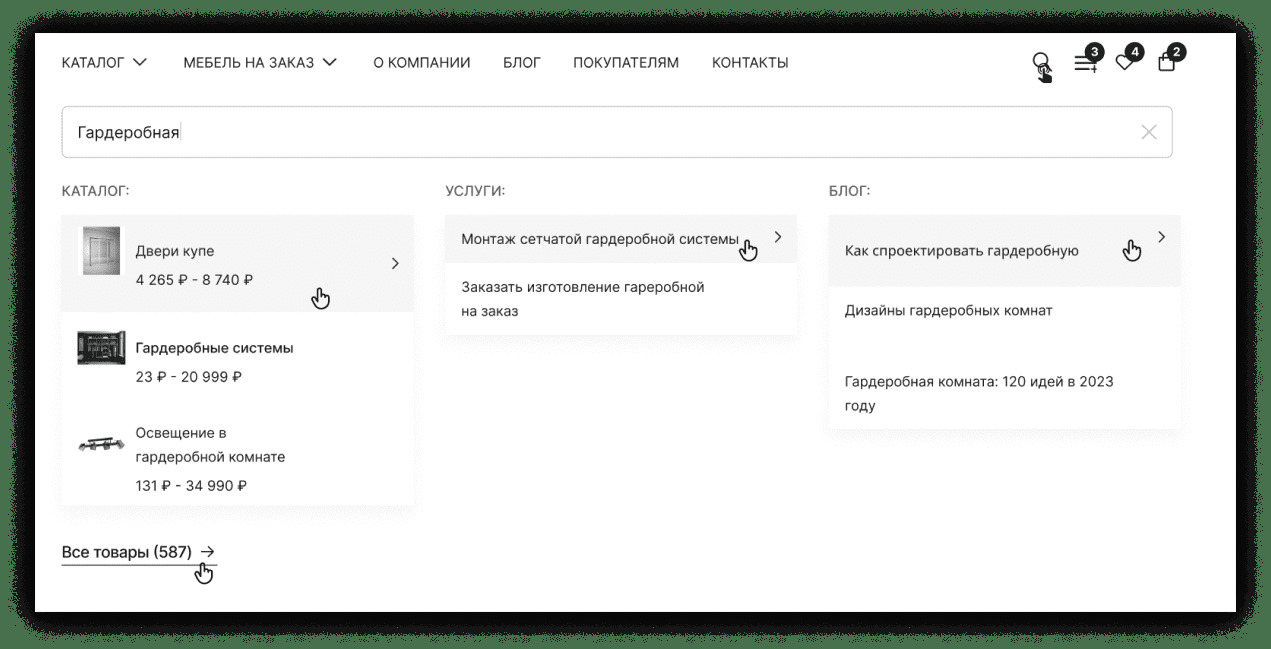Click the search magnifier icon
The height and width of the screenshot is (649, 1271).
(1041, 62)
